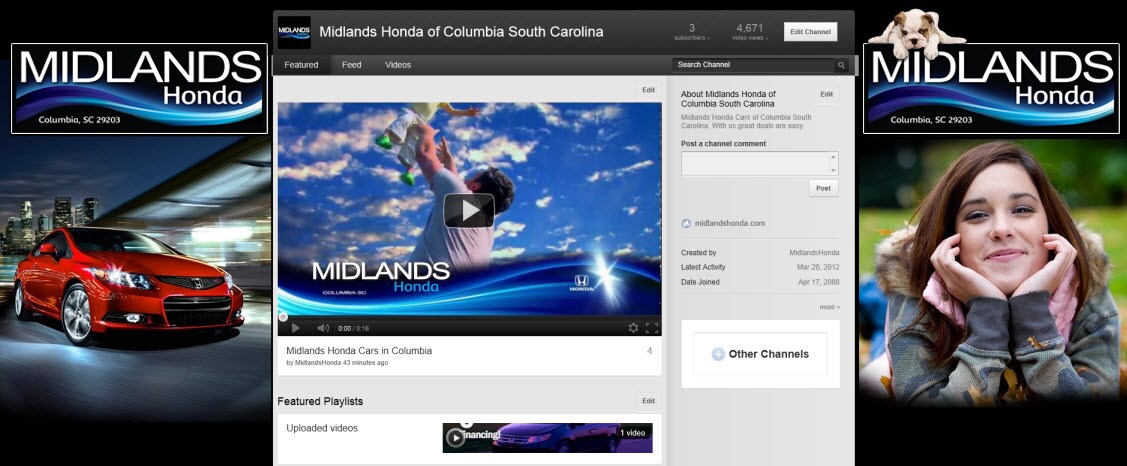
Task: Click the right Midlands Honda banner logo
Action: 991,88
